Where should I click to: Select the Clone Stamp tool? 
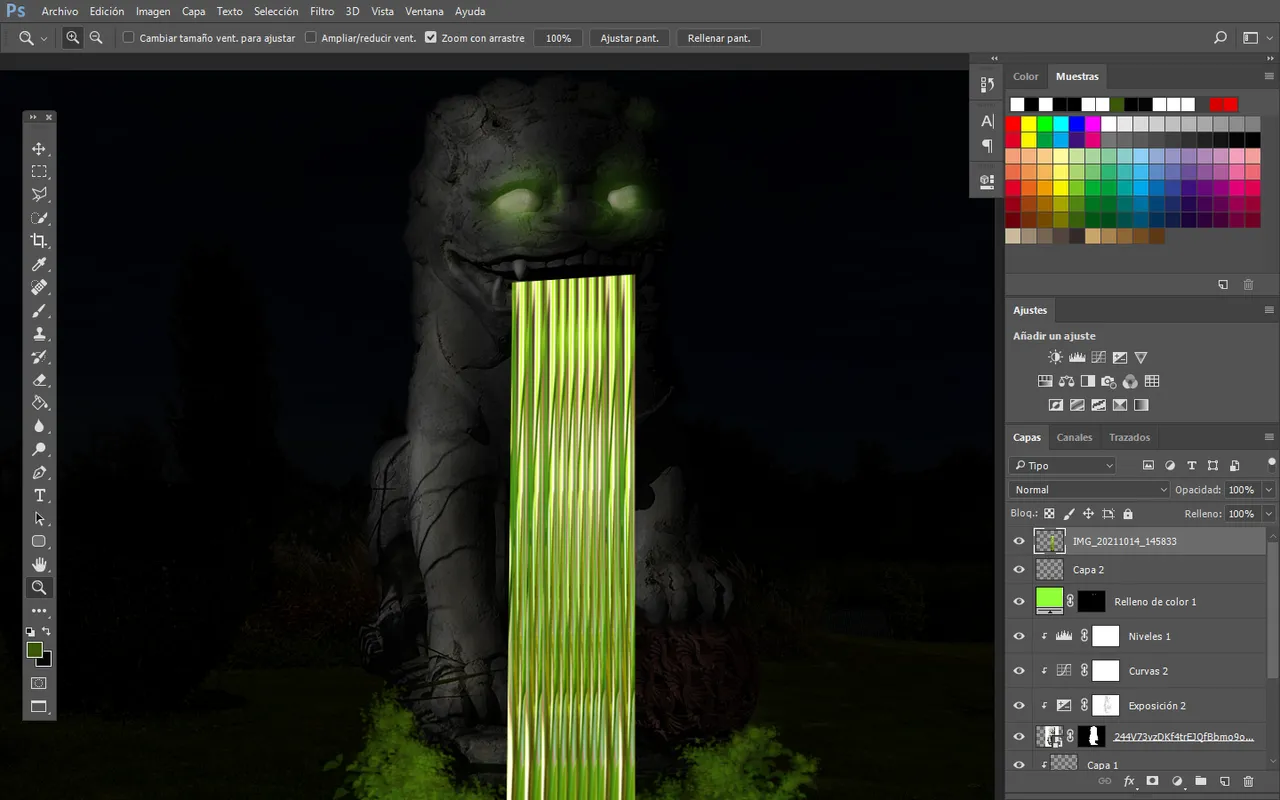[39, 334]
